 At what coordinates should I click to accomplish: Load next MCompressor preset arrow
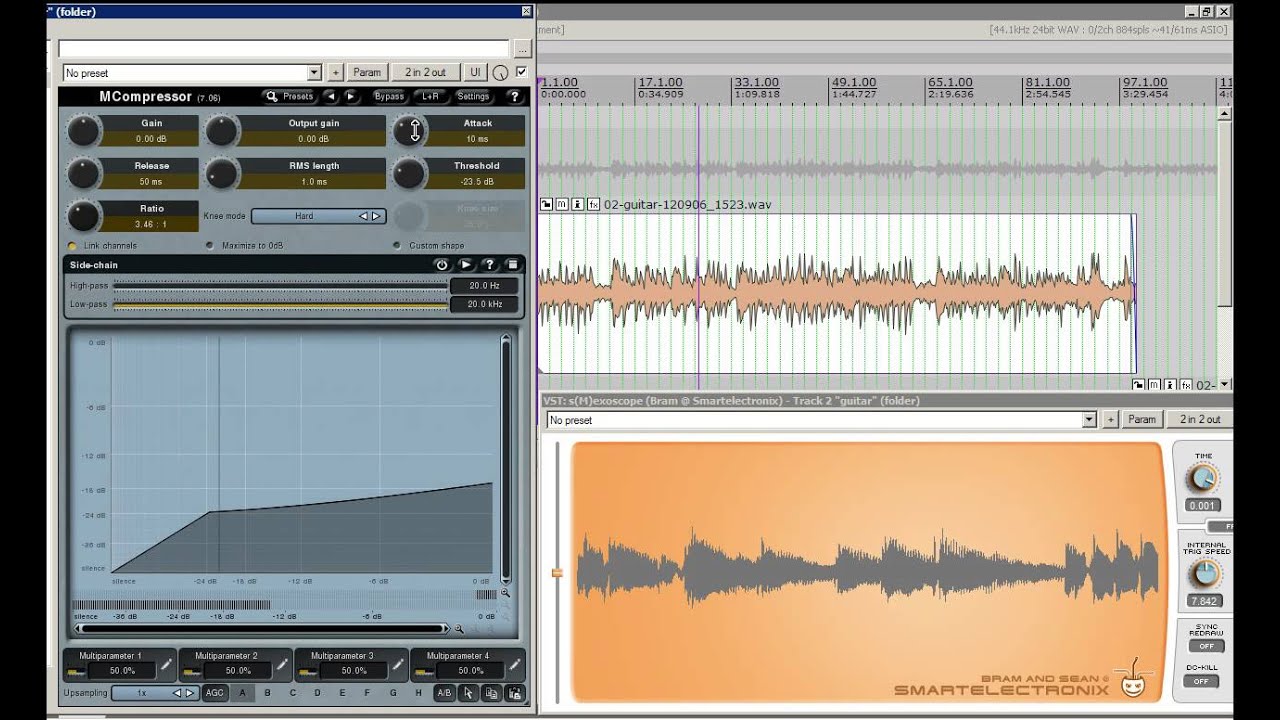coord(351,97)
